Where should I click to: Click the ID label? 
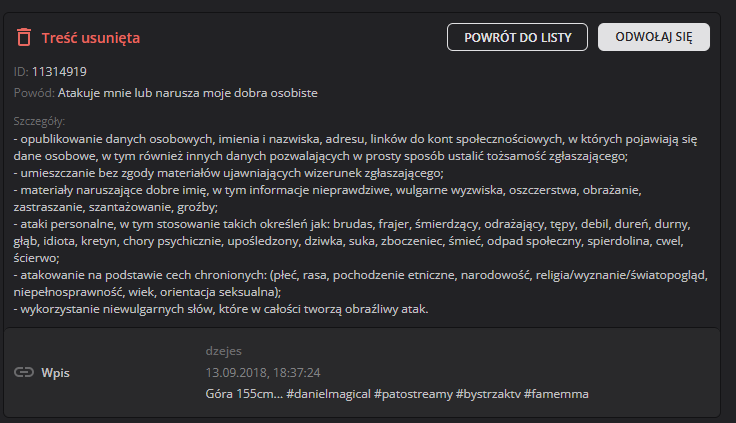point(20,71)
